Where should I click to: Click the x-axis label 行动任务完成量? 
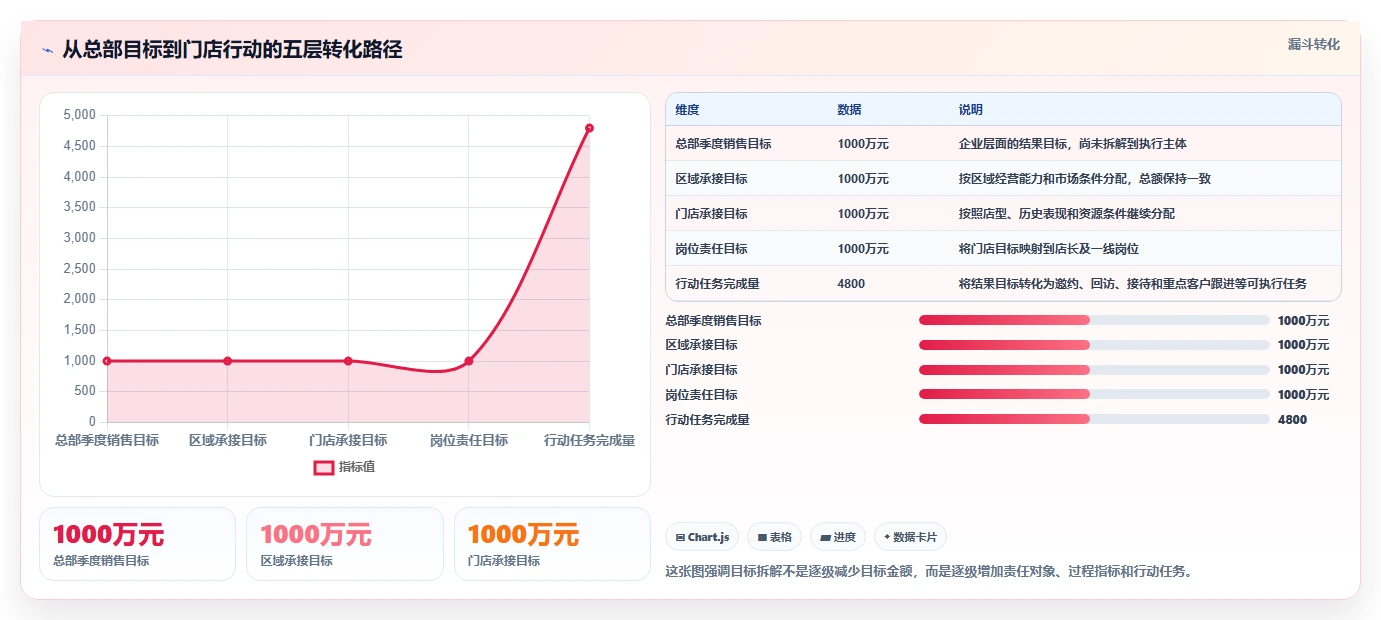(589, 441)
